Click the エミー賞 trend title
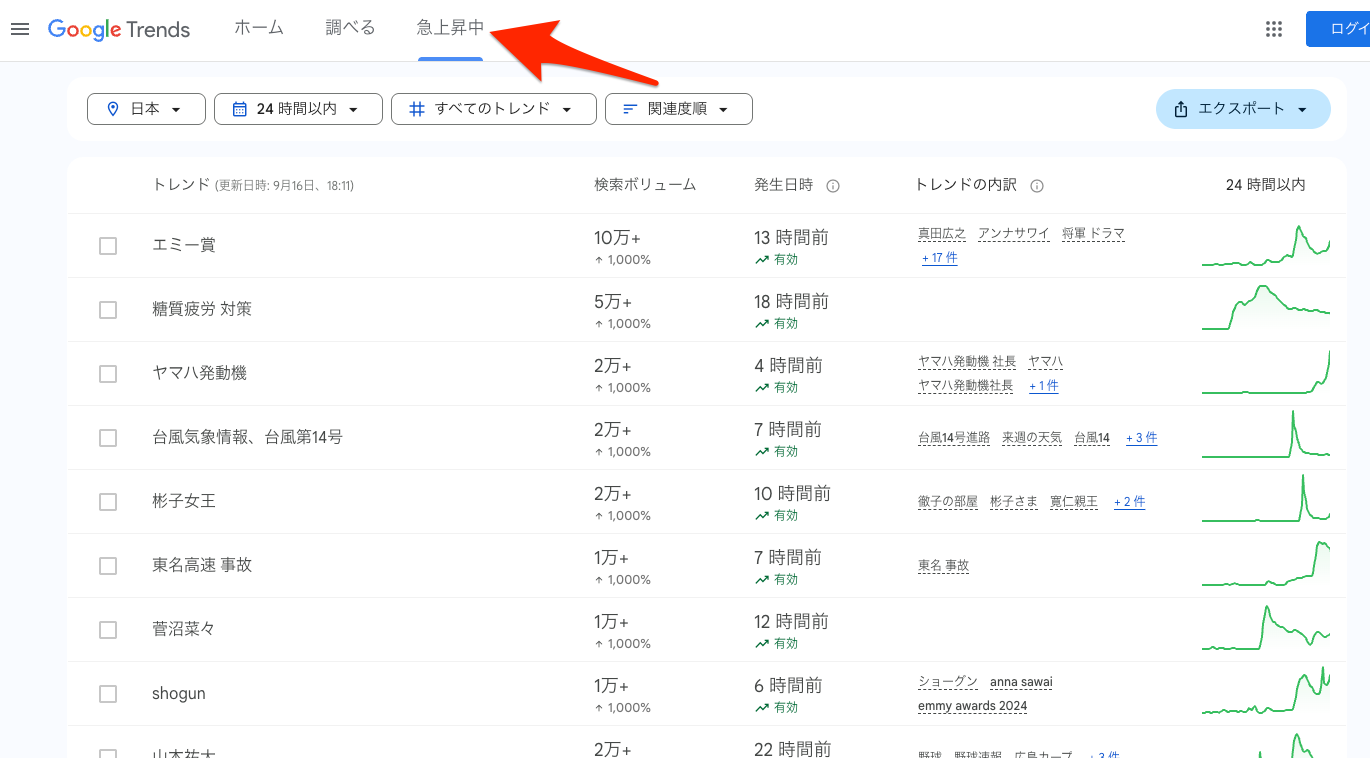The width and height of the screenshot is (1370, 758). [x=184, y=245]
